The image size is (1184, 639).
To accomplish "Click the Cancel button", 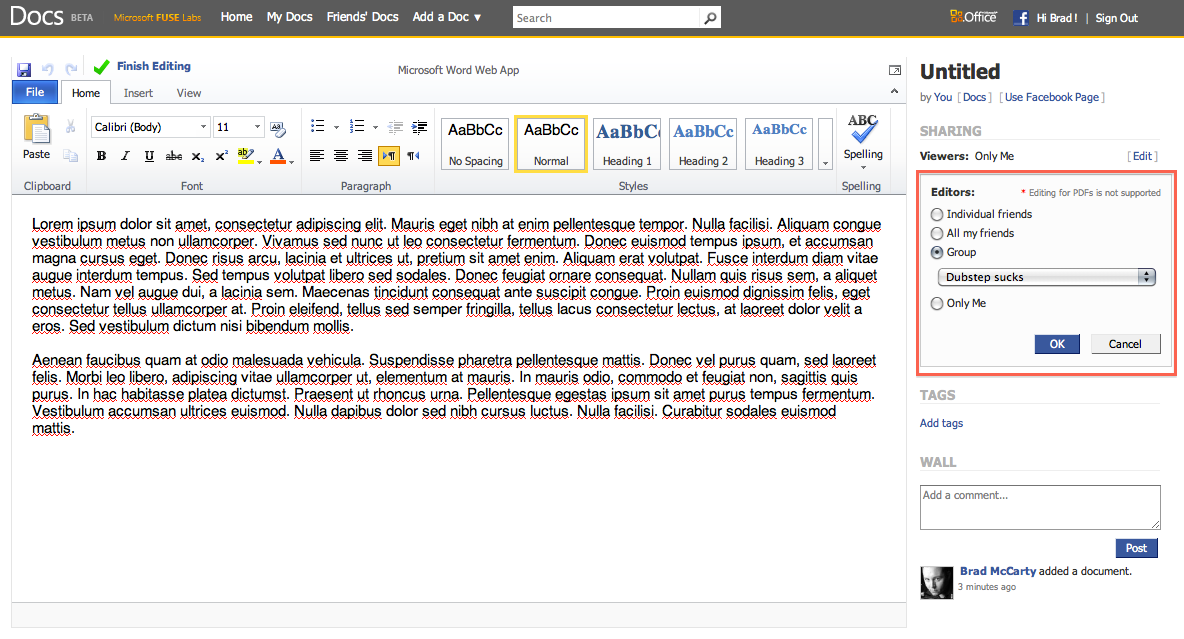I will point(1125,344).
